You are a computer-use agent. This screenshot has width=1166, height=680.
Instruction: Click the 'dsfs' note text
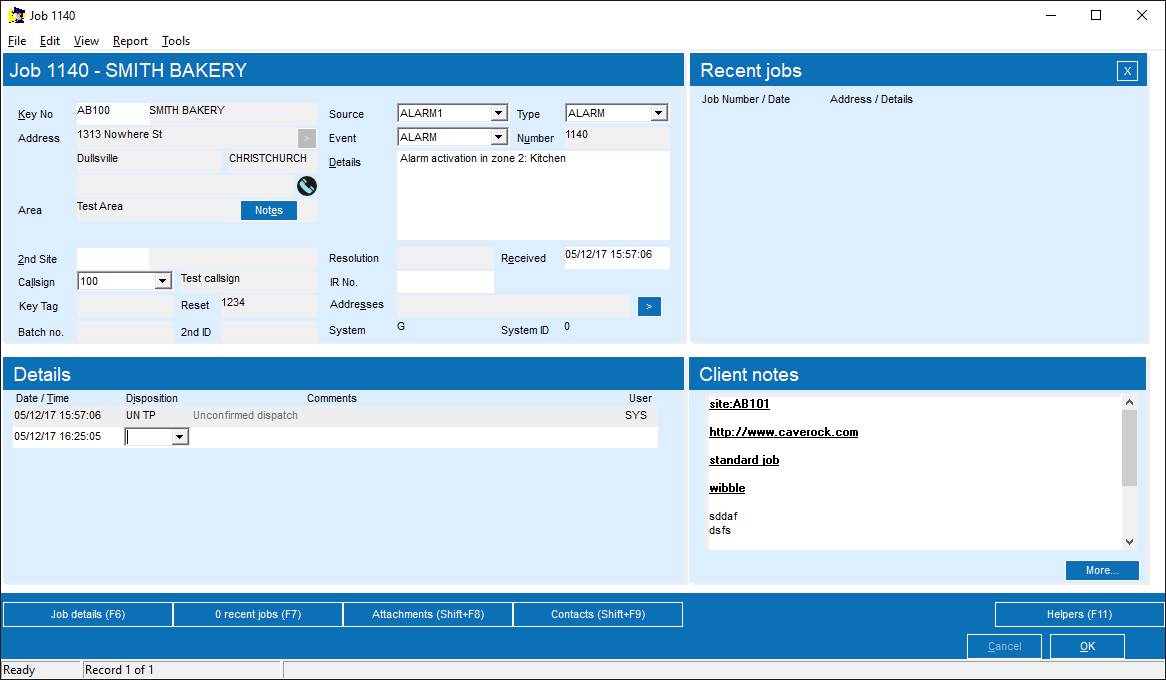pyautogui.click(x=720, y=530)
